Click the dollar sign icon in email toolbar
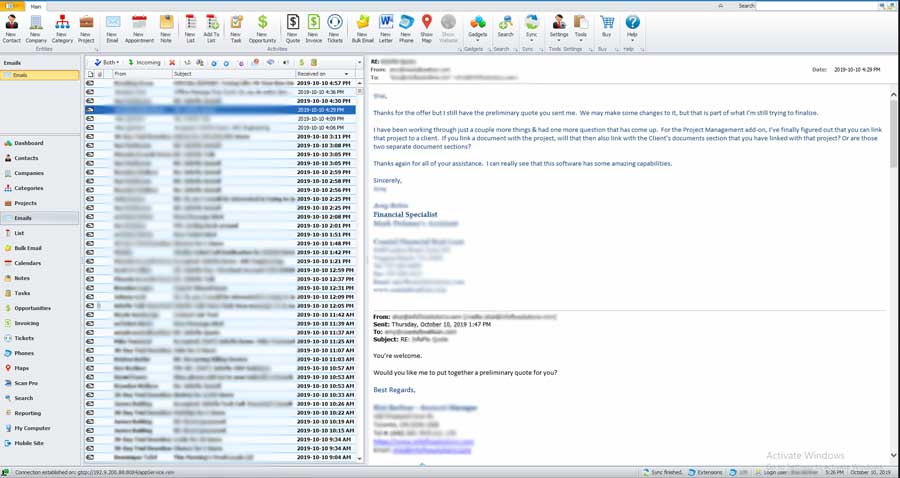 click(x=301, y=62)
